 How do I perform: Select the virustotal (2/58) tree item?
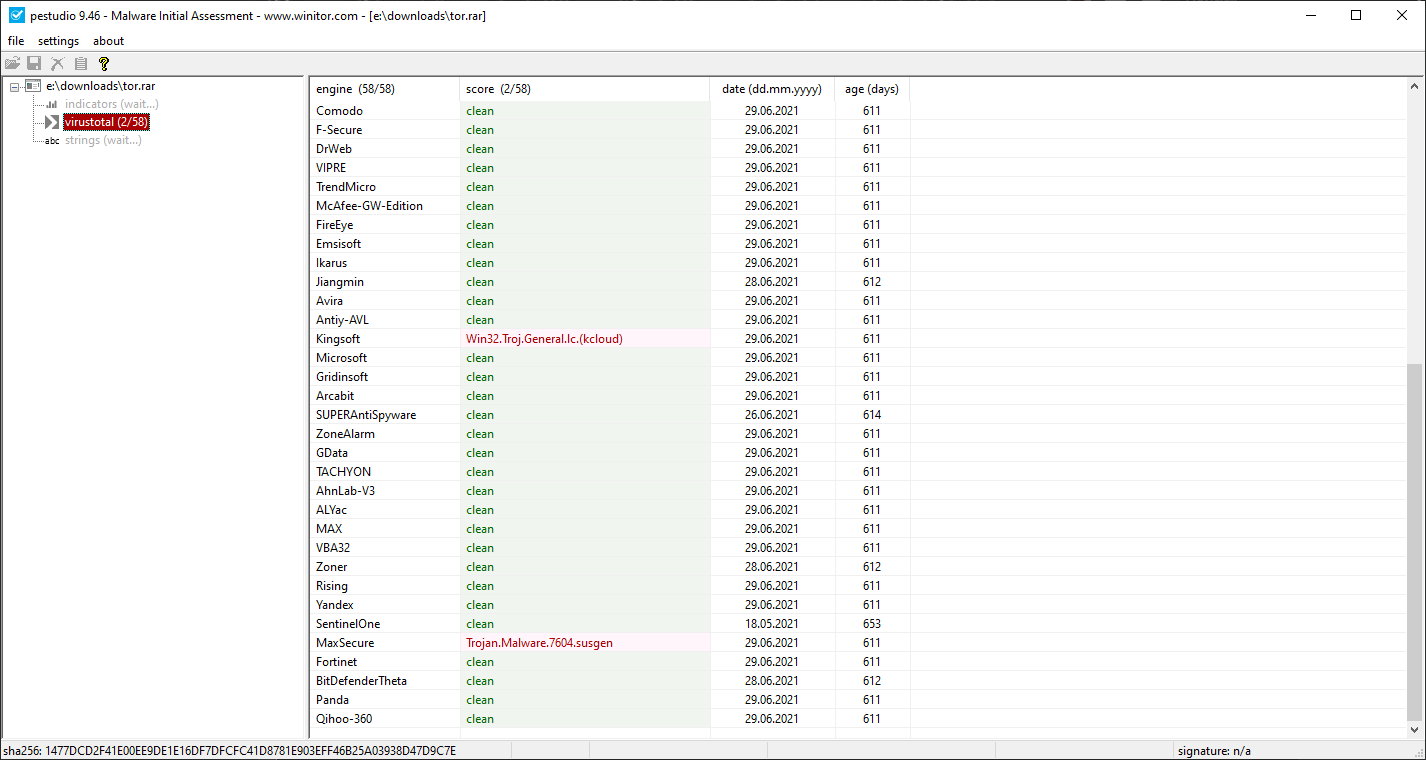coord(105,122)
